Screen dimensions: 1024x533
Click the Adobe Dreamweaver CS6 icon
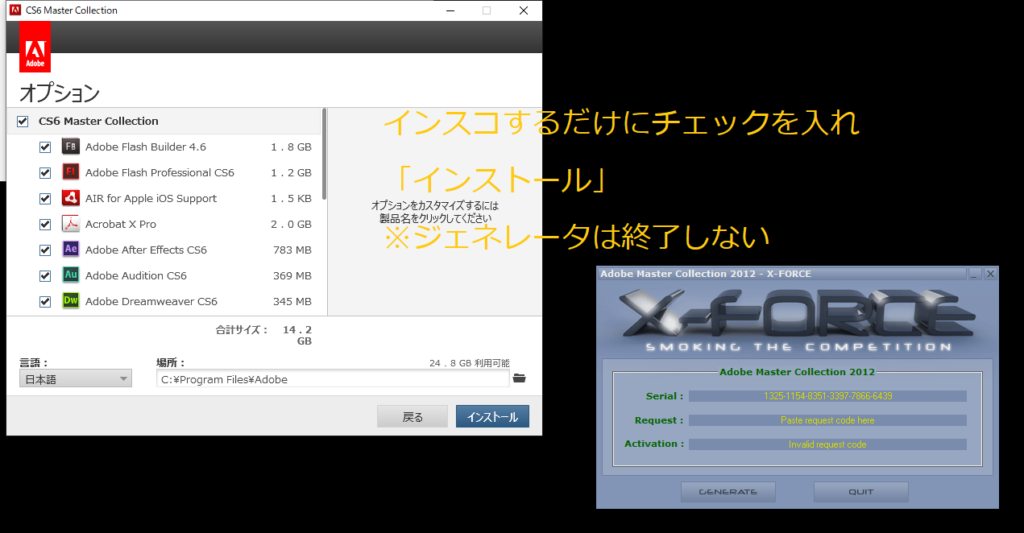pyautogui.click(x=71, y=300)
